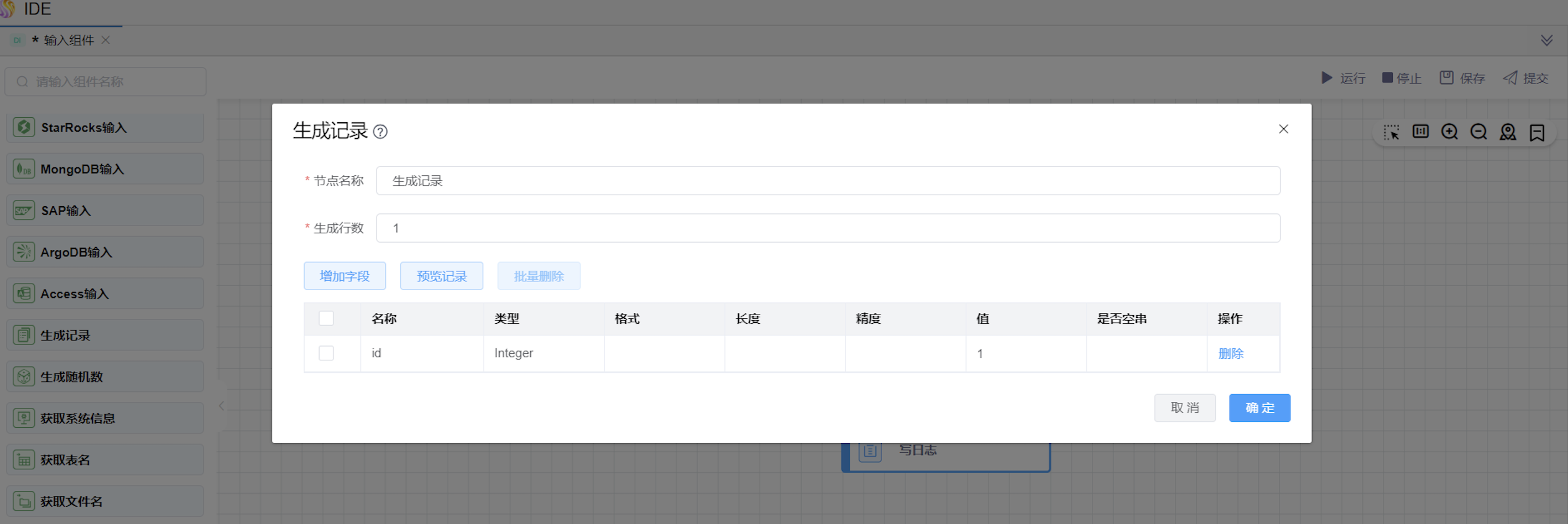
Task: Click the 运行 run button
Action: pyautogui.click(x=1344, y=78)
